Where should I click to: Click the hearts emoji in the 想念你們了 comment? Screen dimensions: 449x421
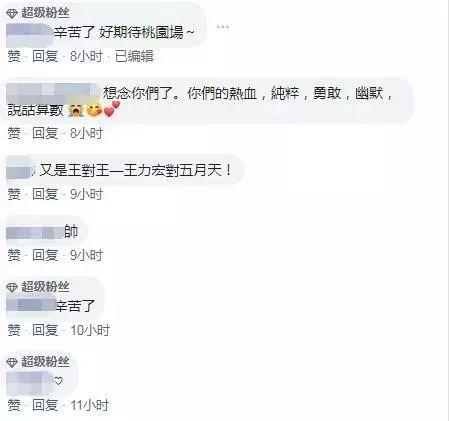click(x=112, y=109)
